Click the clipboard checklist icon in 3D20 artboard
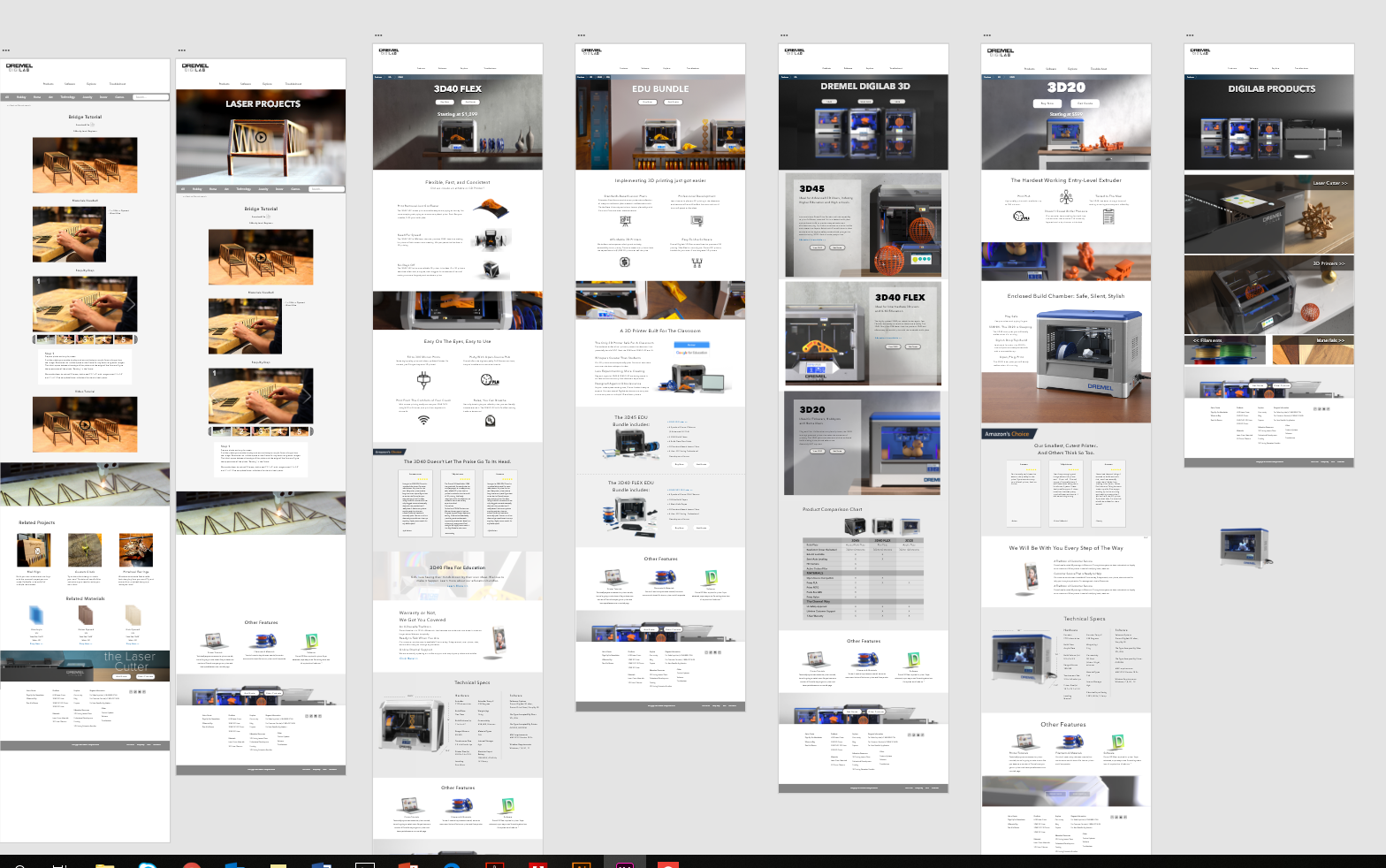The width and height of the screenshot is (1386, 868). click(1108, 217)
